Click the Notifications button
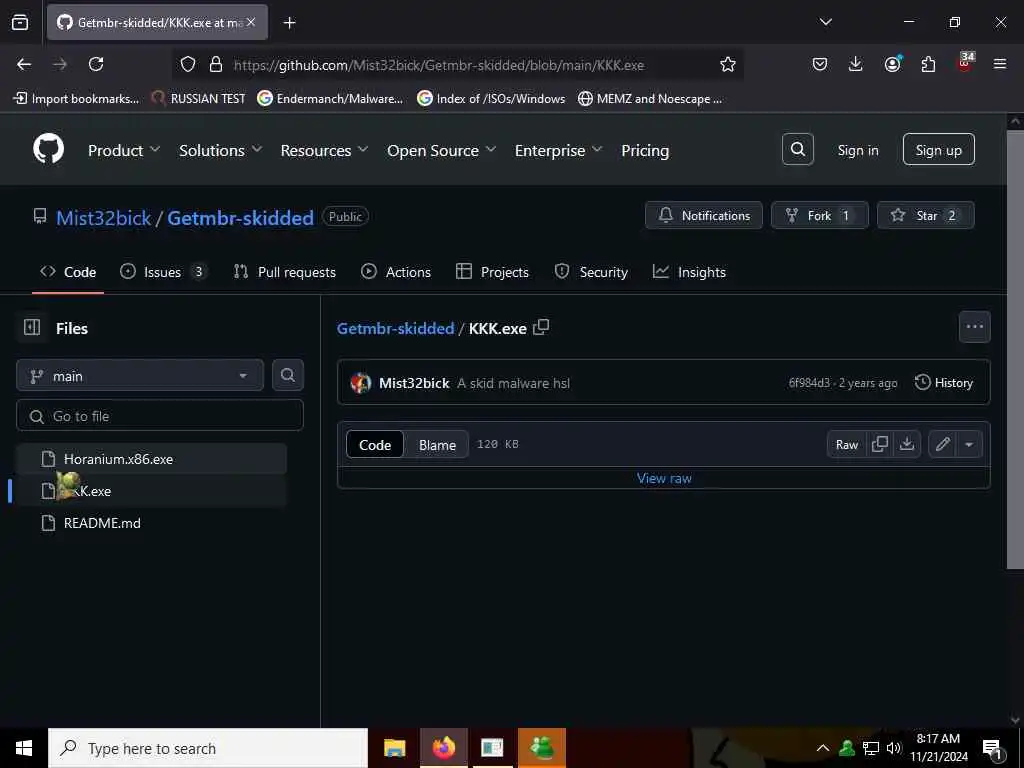The width and height of the screenshot is (1024, 768). click(x=704, y=216)
